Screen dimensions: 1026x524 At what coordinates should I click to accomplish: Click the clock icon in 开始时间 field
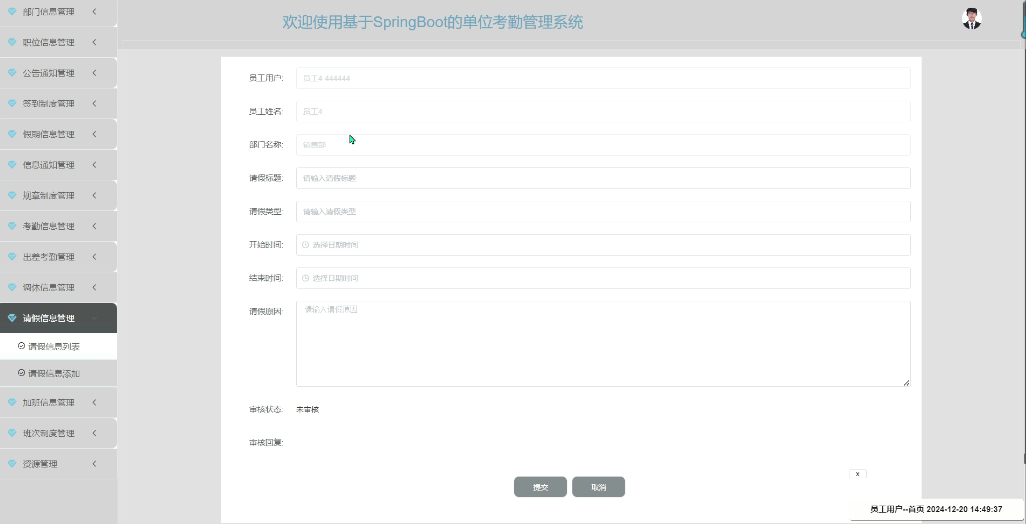(x=306, y=245)
